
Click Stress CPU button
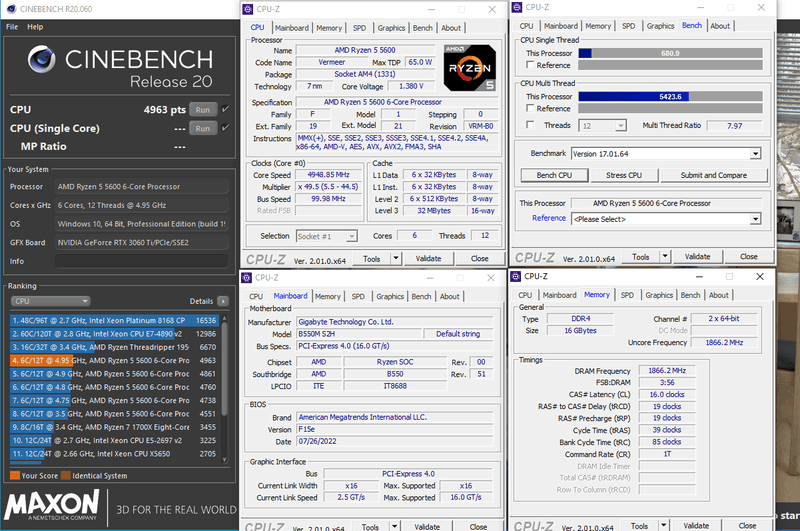pyautogui.click(x=624, y=175)
